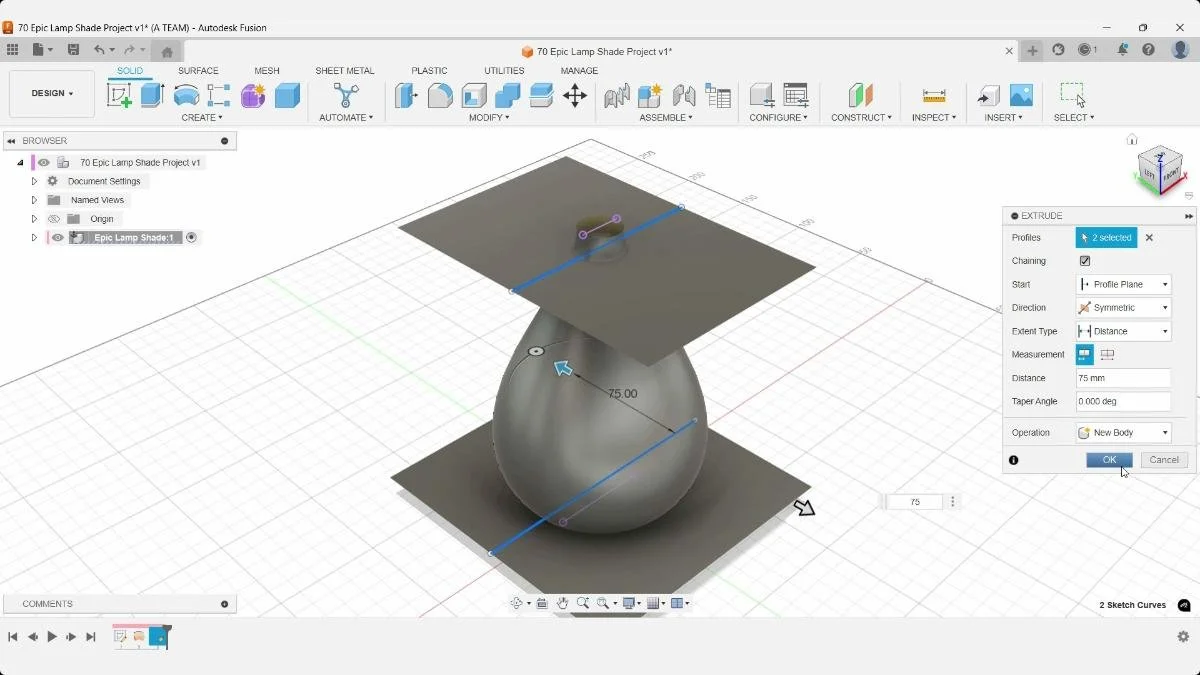Switch to the SHEET METAL tab
This screenshot has height=675, width=1200.
[x=345, y=71]
